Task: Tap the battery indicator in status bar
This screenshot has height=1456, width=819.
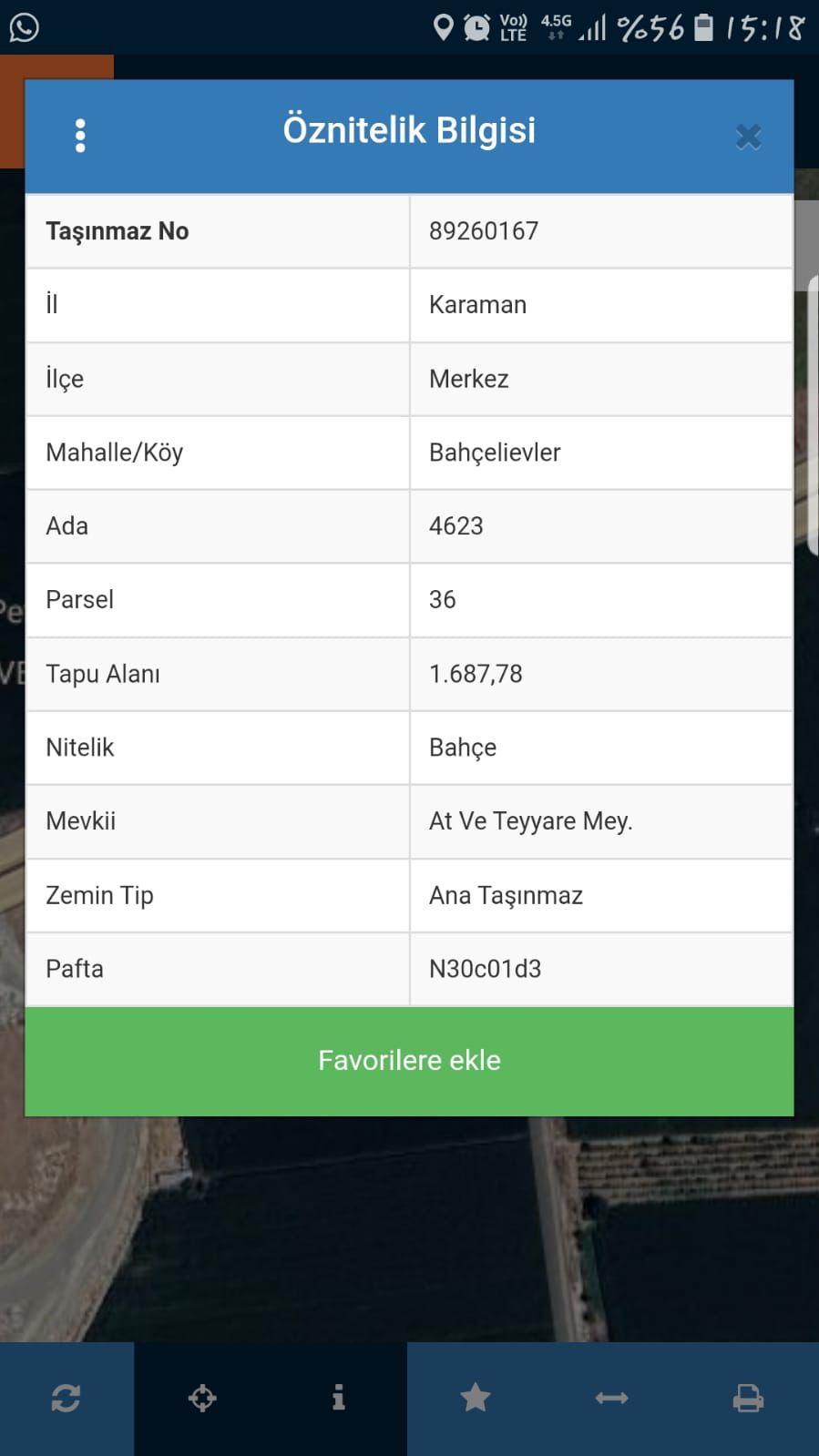Action: (704, 27)
